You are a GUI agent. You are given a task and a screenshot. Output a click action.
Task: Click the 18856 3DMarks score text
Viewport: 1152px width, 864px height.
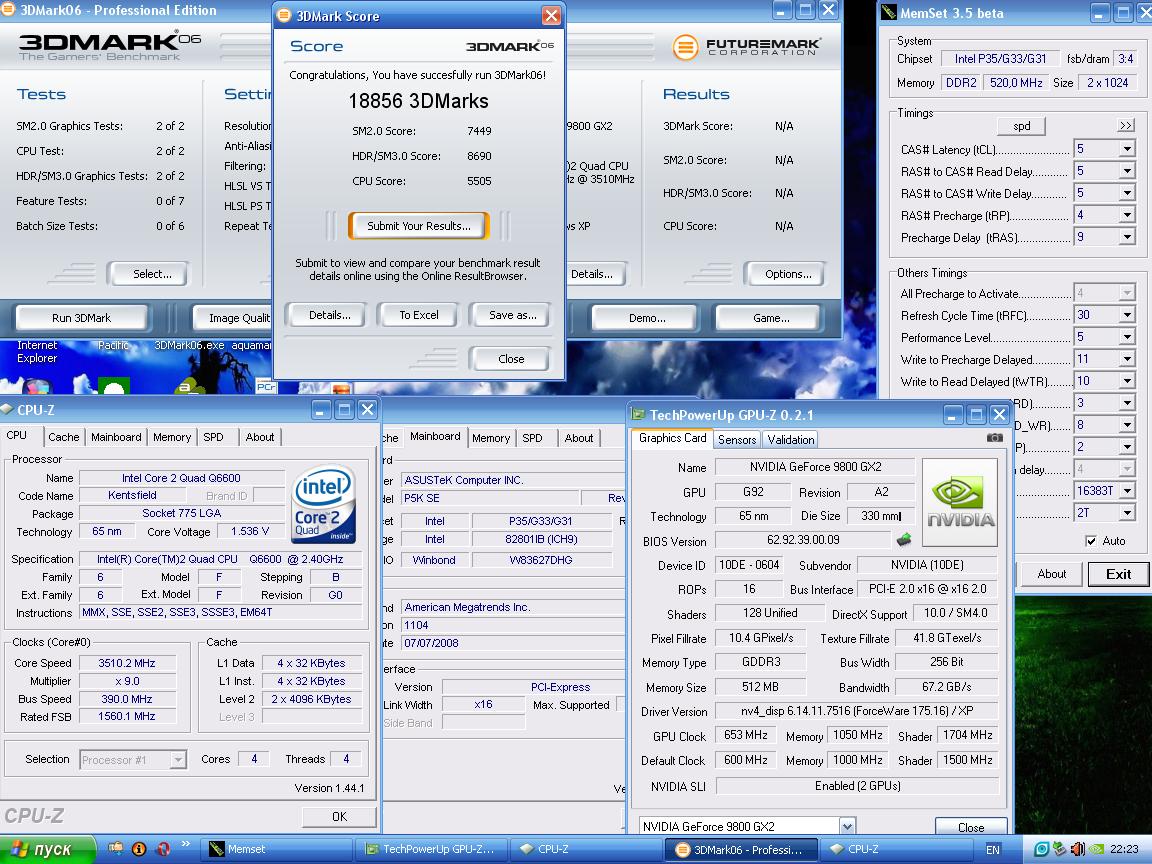click(418, 101)
